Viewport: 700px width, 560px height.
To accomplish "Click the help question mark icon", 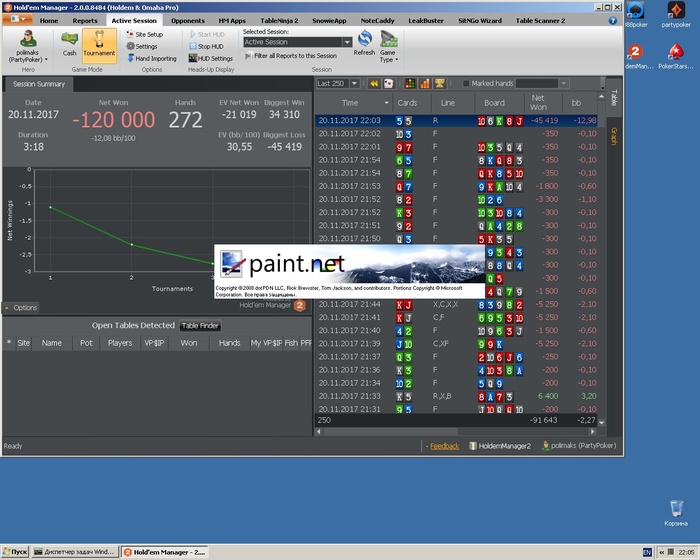I will (612, 21).
